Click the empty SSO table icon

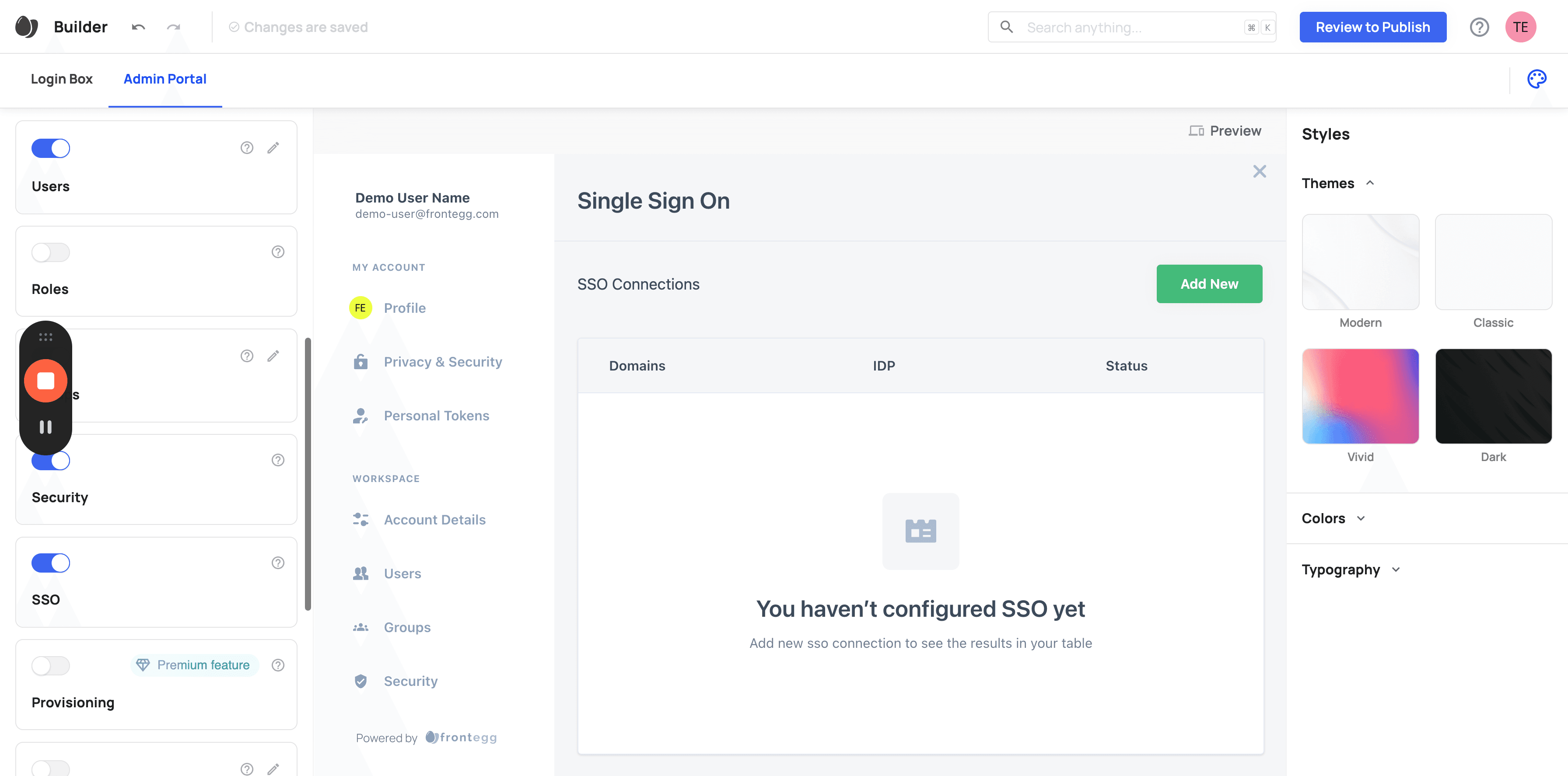coord(920,531)
